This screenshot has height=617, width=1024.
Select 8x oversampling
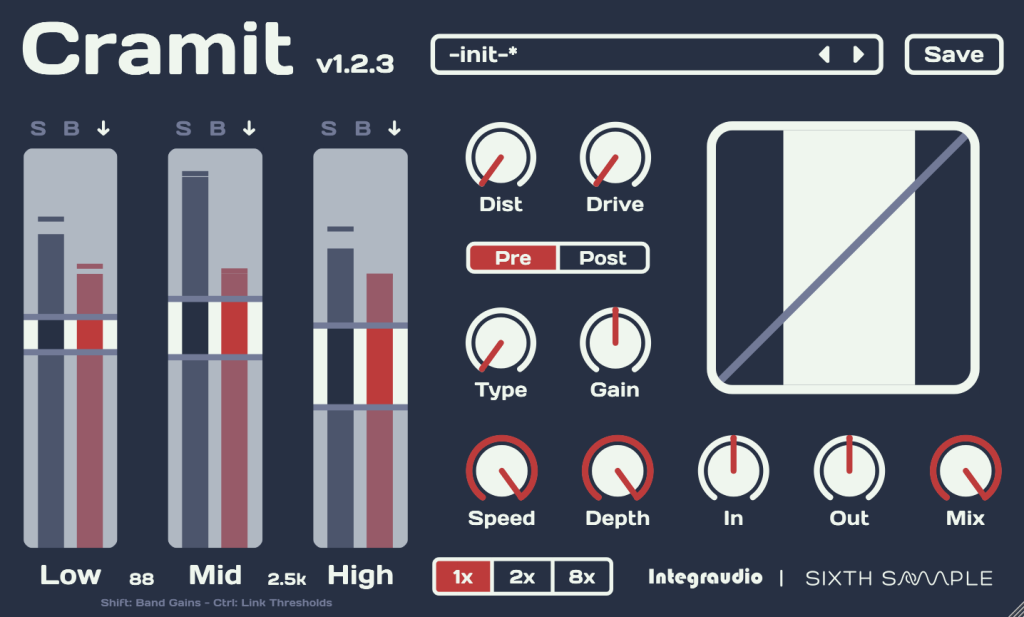[x=581, y=577]
